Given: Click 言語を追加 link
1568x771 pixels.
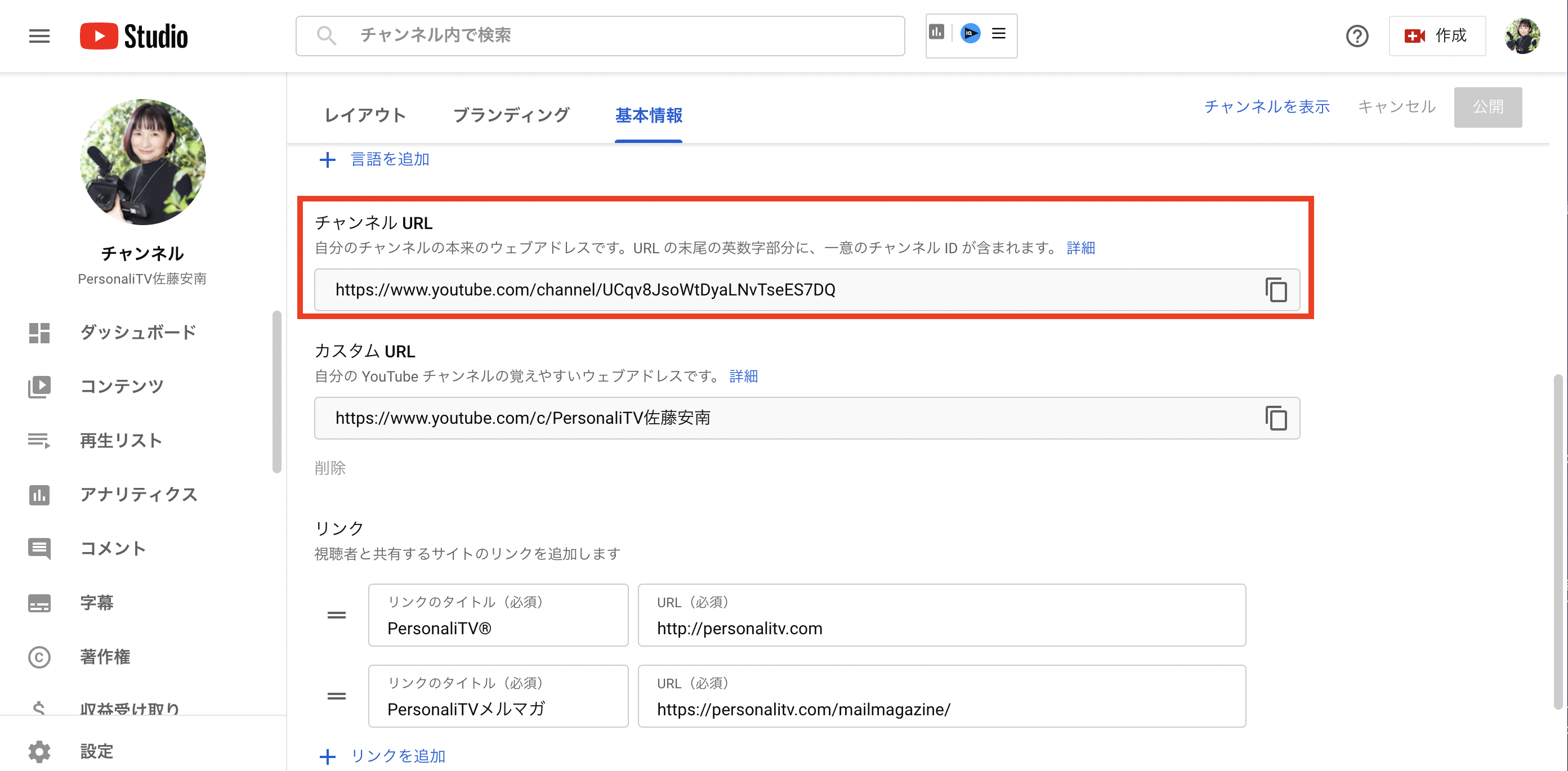Looking at the screenshot, I should point(390,159).
